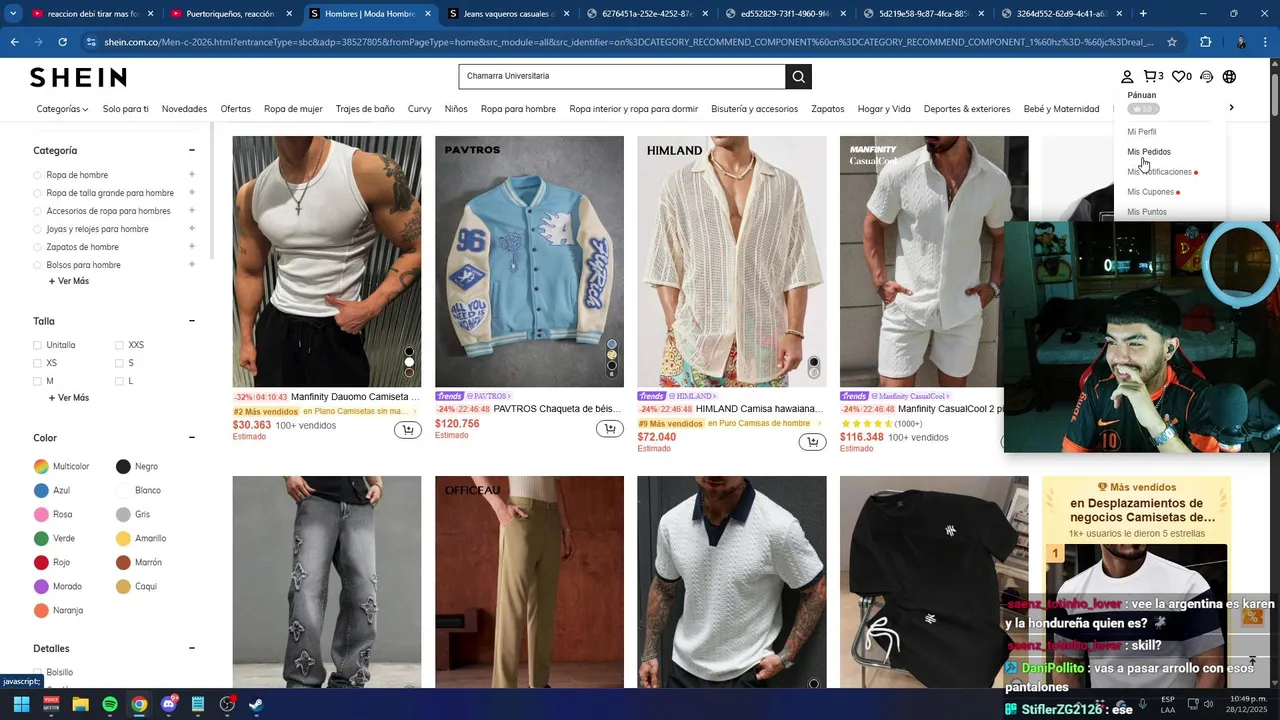Open the tab search dropdown arrow
The image size is (1280, 720).
[x=12, y=14]
